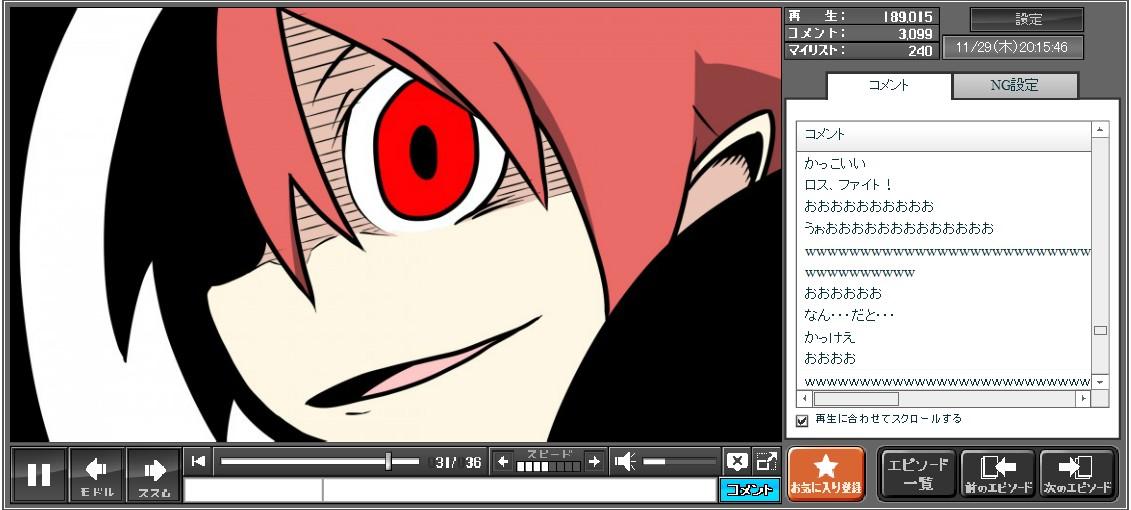This screenshot has height=510, width=1131.
Task: Go to the next episode
Action: [1077, 474]
